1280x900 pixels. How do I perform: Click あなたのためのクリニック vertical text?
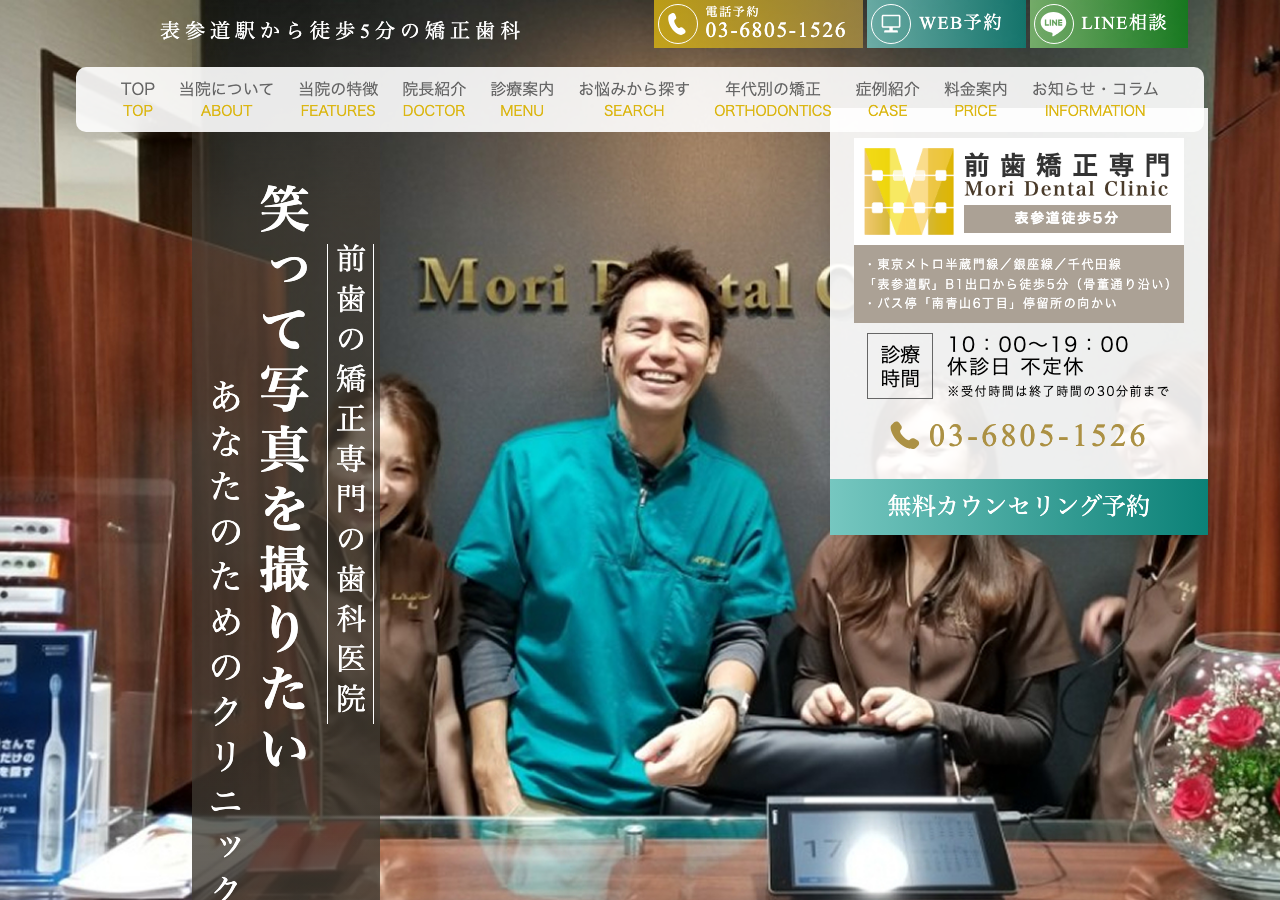[227, 640]
